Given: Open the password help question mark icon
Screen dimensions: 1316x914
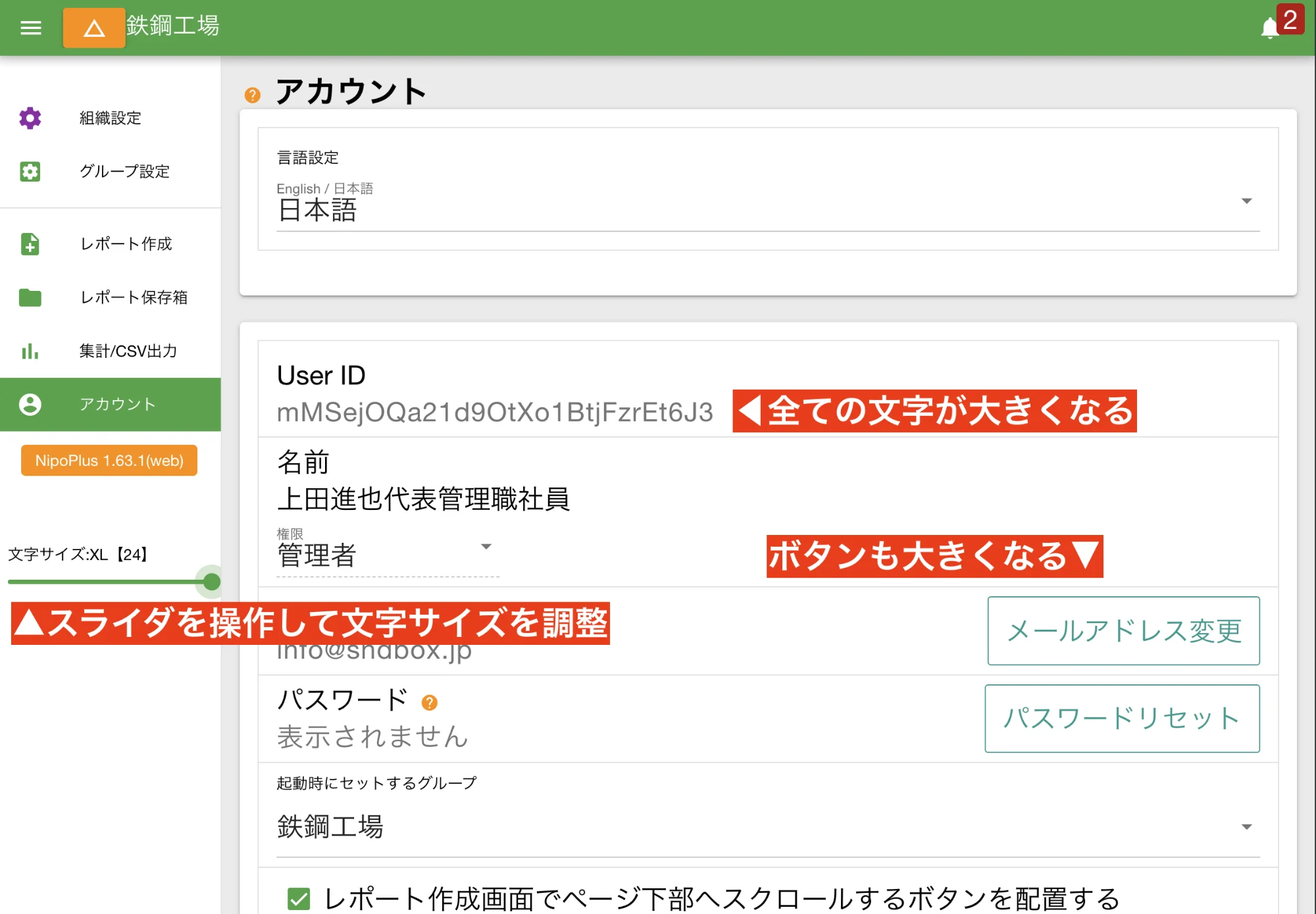Looking at the screenshot, I should click(x=430, y=701).
